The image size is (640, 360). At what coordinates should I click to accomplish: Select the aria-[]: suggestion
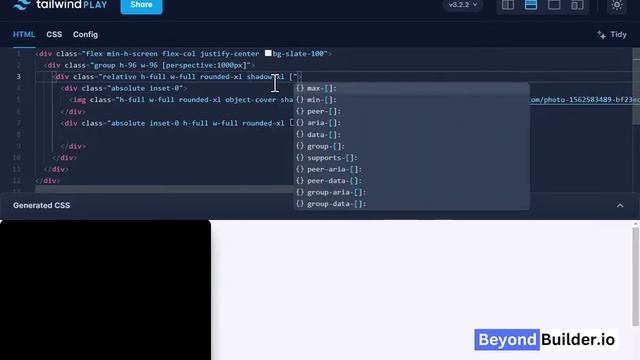tap(411, 123)
